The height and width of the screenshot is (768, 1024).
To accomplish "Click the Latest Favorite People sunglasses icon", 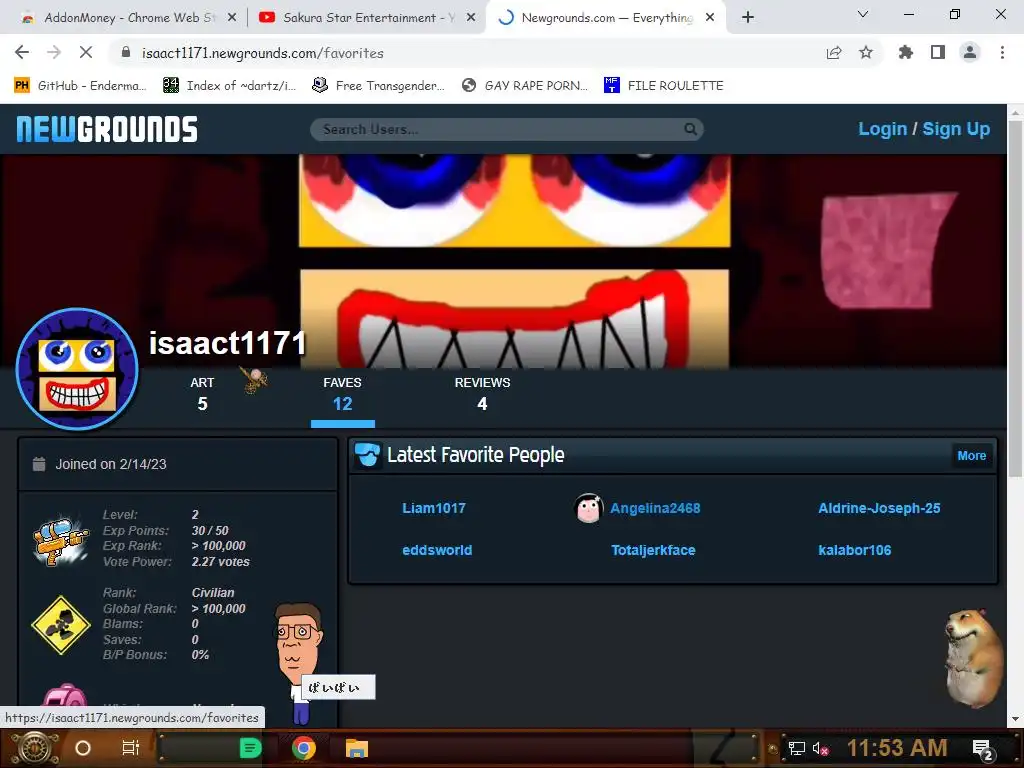I will tap(368, 455).
